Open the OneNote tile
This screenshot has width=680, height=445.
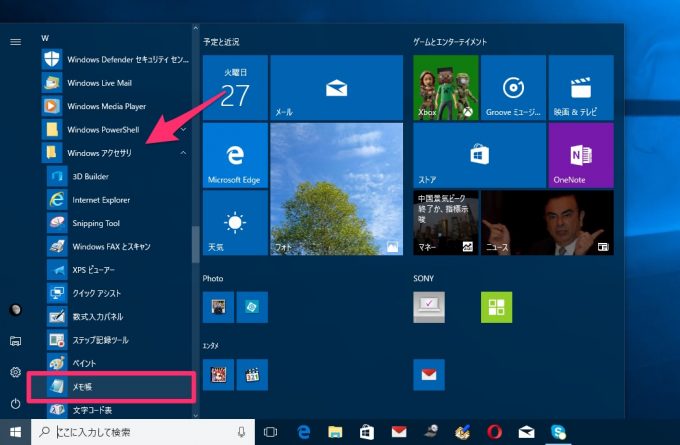[x=581, y=155]
